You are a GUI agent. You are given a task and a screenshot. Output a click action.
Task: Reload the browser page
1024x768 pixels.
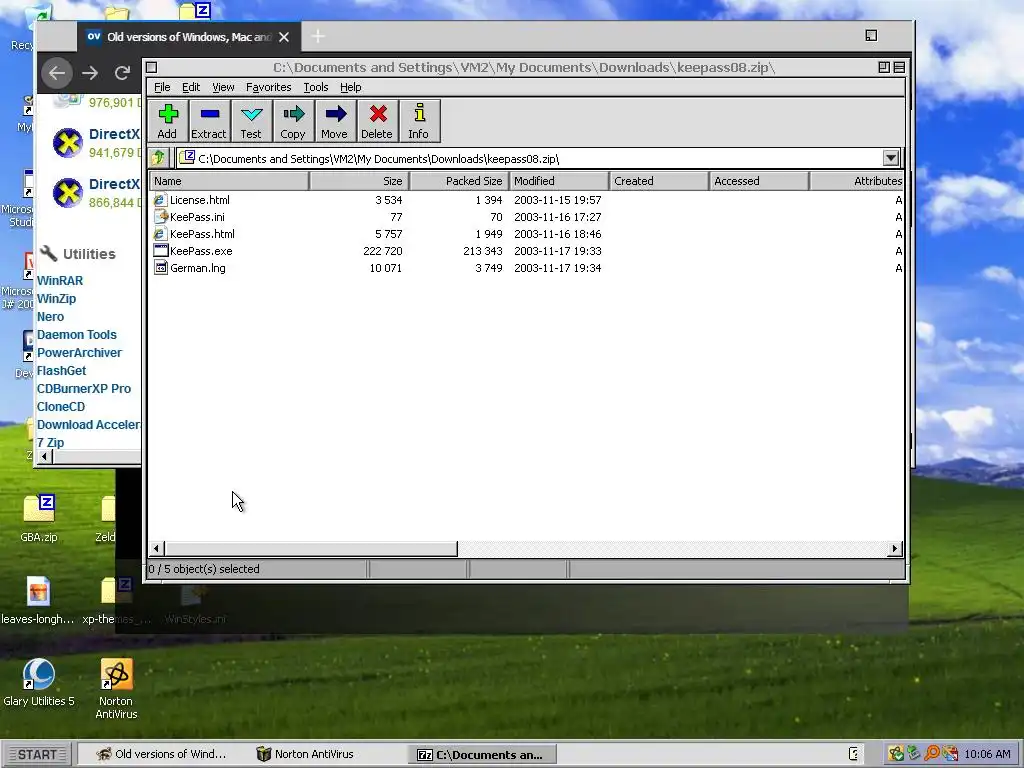point(122,72)
